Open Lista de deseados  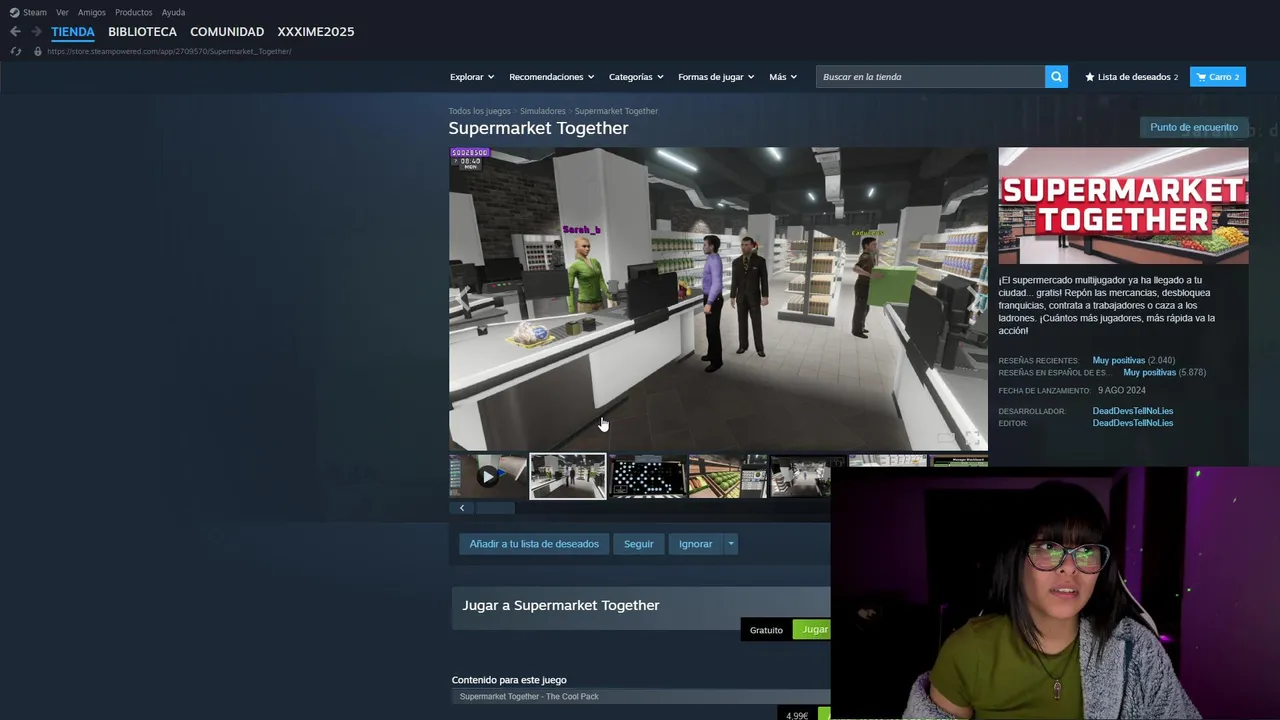tap(1131, 77)
